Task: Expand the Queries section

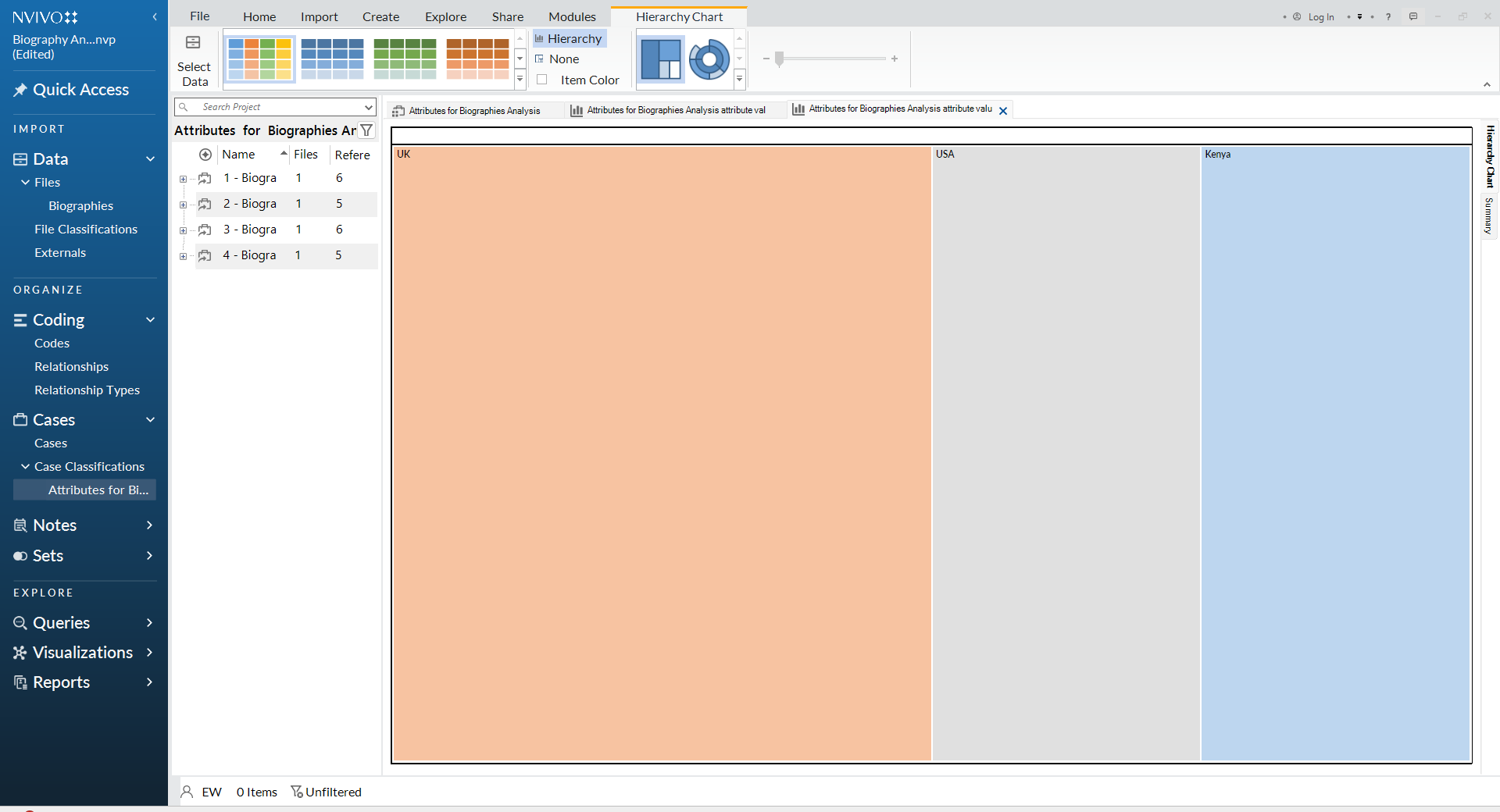Action: 149,622
